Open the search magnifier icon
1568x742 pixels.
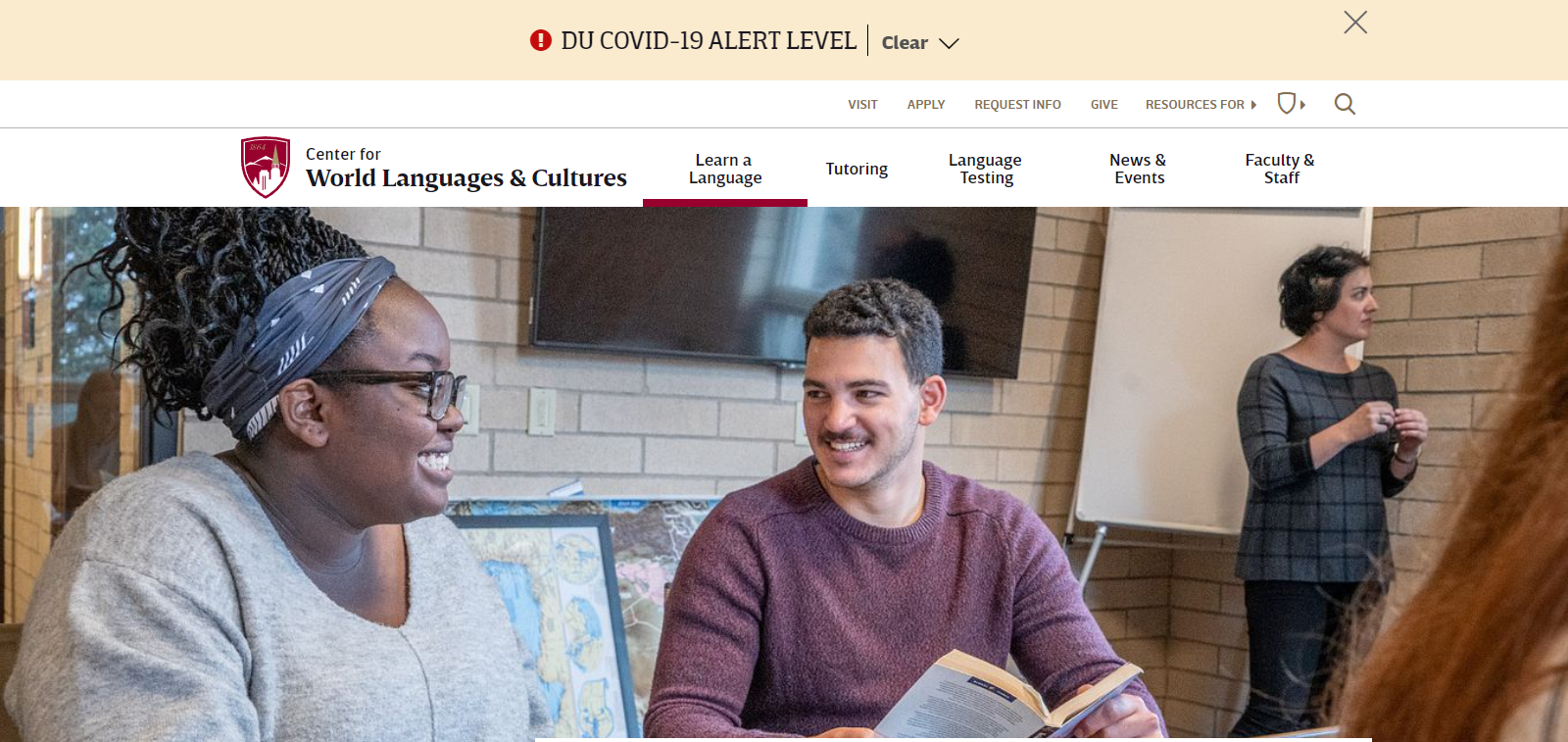(x=1345, y=104)
